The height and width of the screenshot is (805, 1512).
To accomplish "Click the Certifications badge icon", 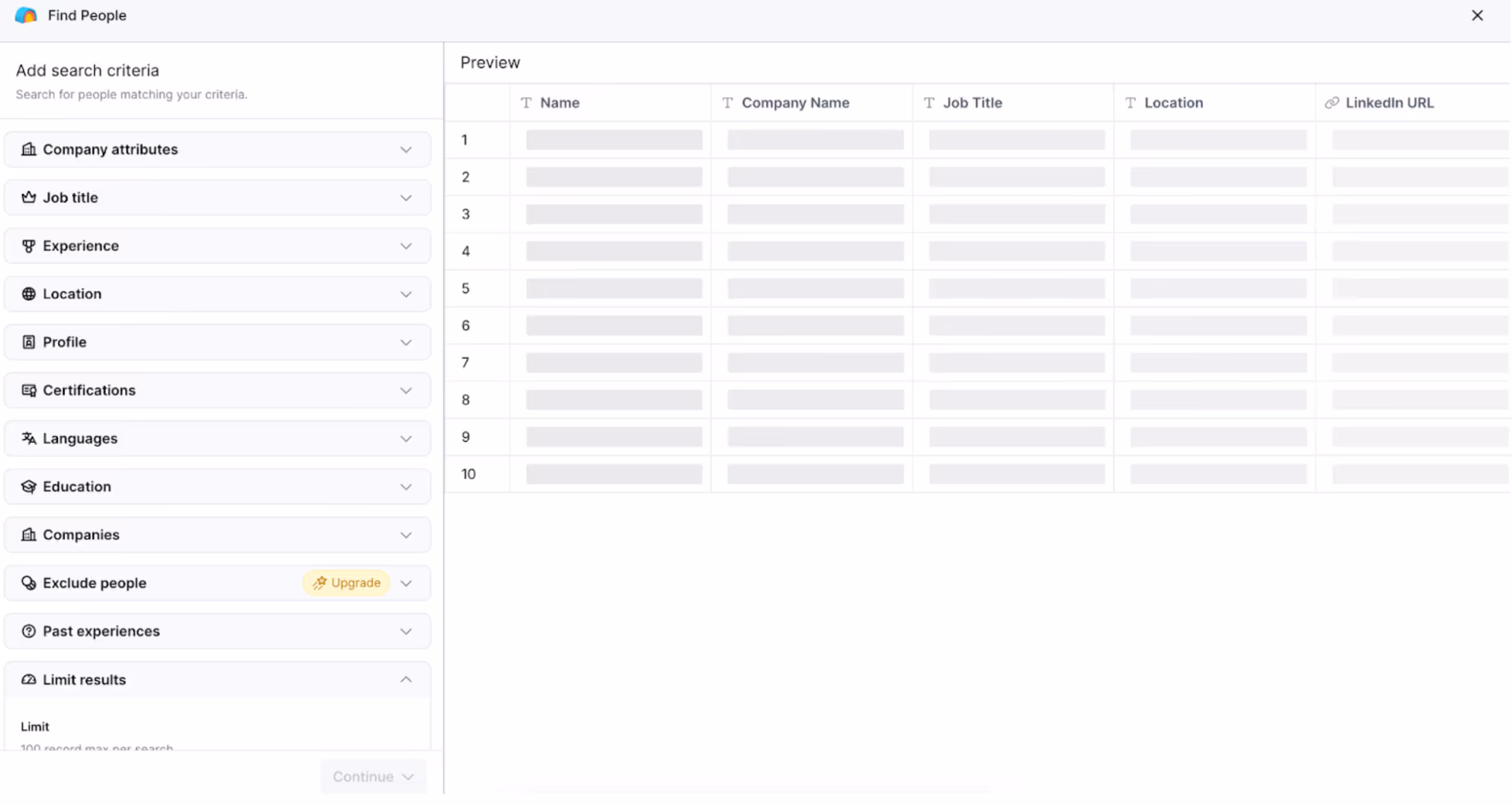I will 28,390.
